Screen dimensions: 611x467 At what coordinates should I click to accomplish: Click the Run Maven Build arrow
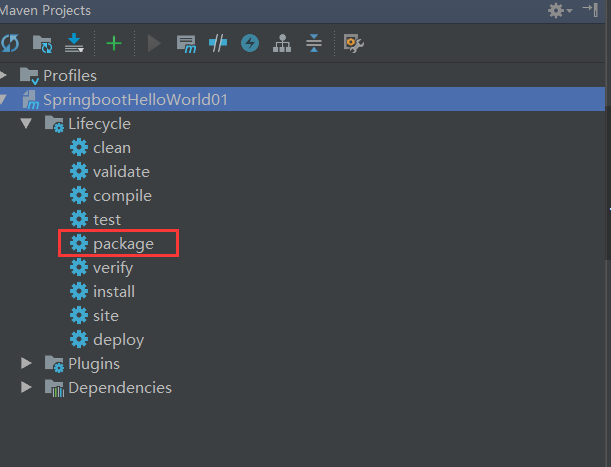click(x=154, y=43)
